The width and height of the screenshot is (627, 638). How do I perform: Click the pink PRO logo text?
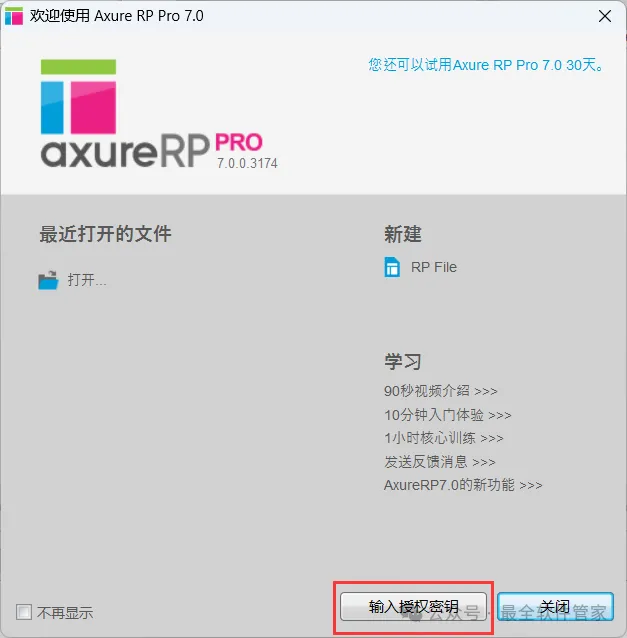(239, 142)
